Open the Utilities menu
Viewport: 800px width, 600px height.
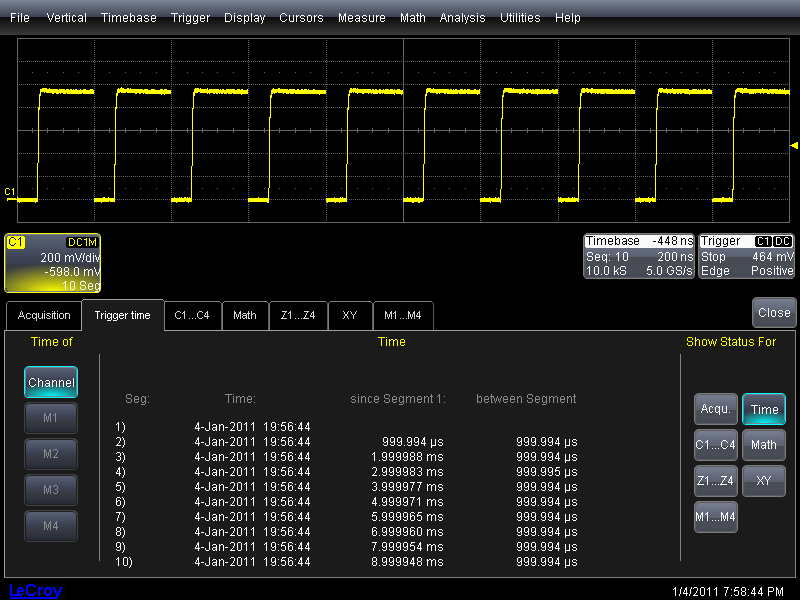(x=520, y=18)
